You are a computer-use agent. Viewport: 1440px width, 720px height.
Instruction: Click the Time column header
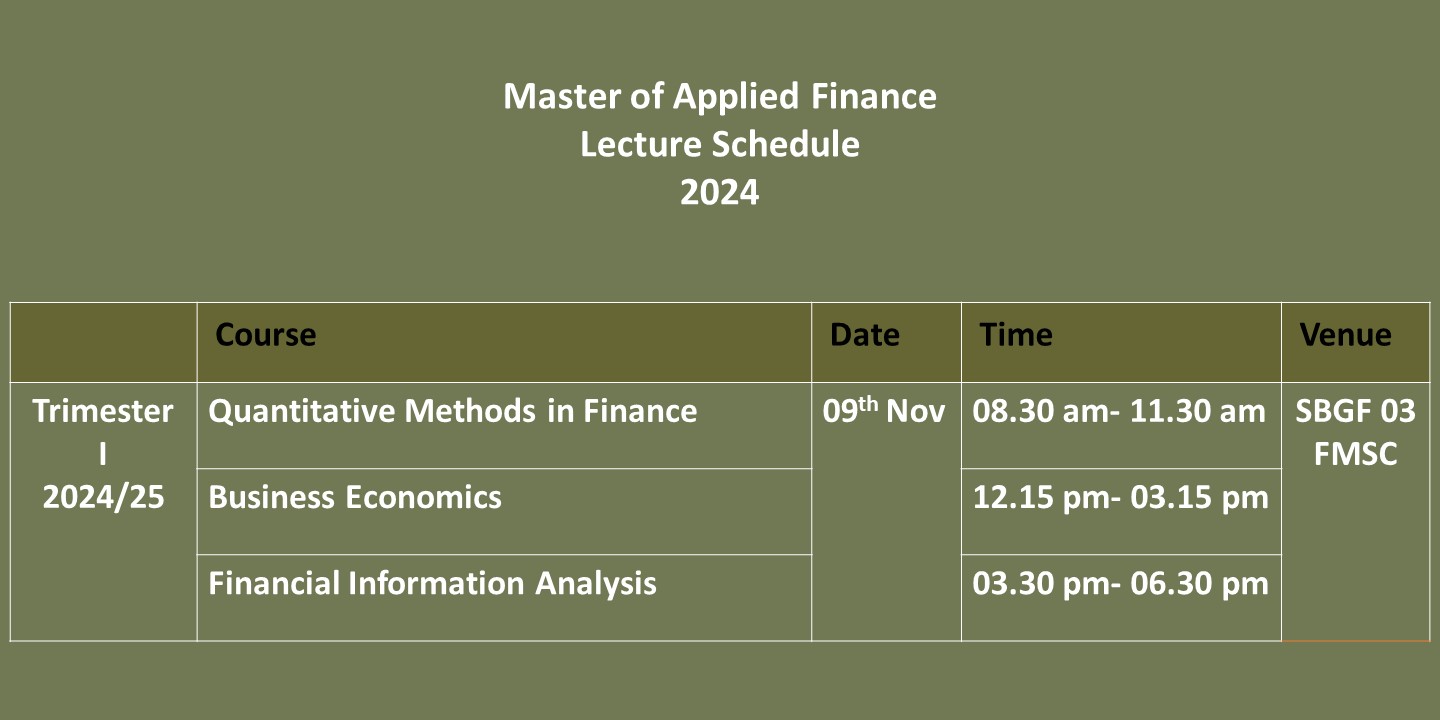pyautogui.click(x=1016, y=335)
